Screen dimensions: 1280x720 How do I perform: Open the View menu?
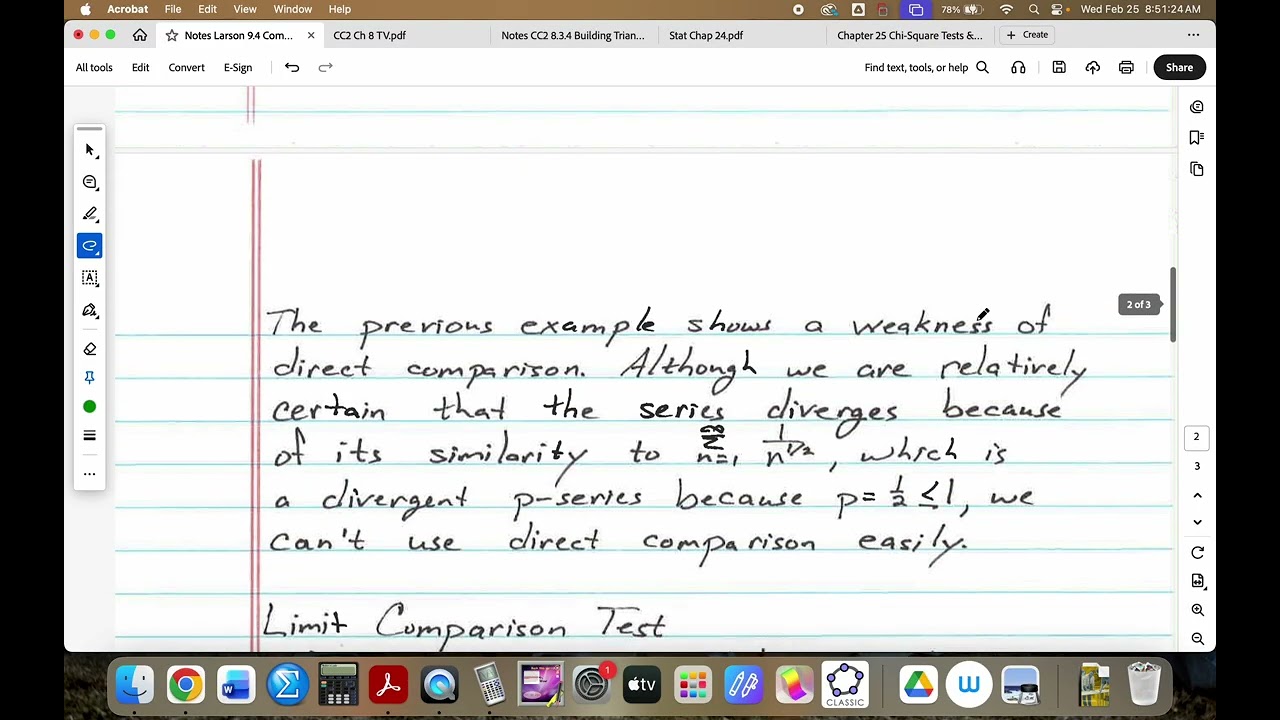(x=245, y=9)
